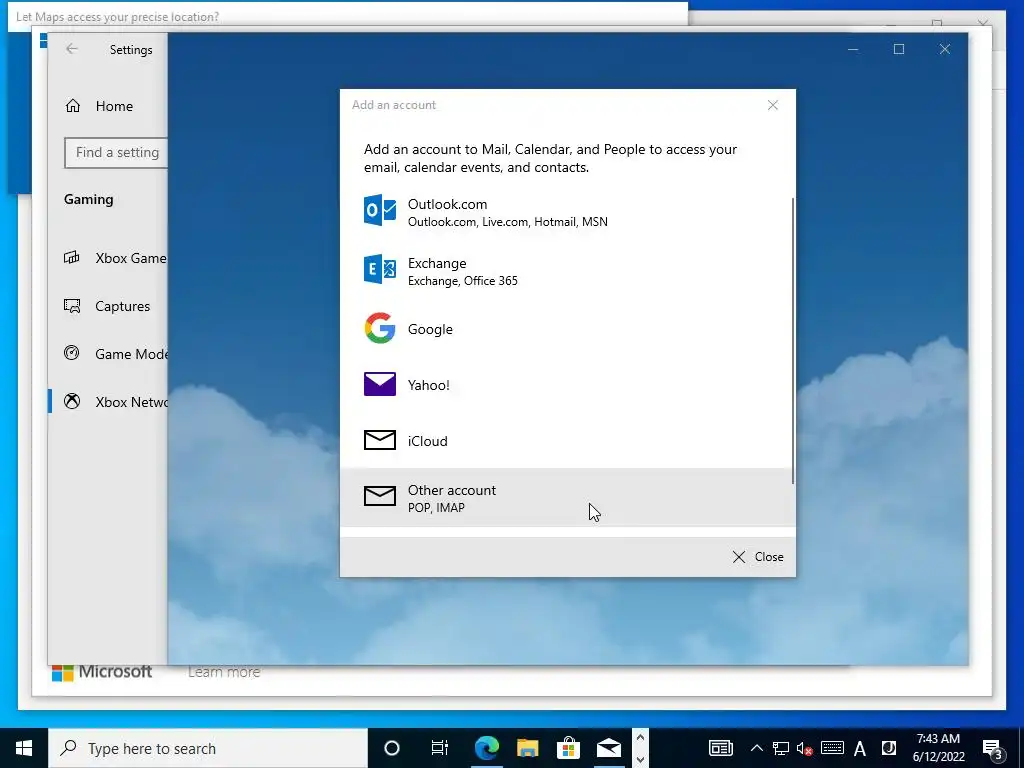Open the touch keyboard tray icon

pos(832,748)
